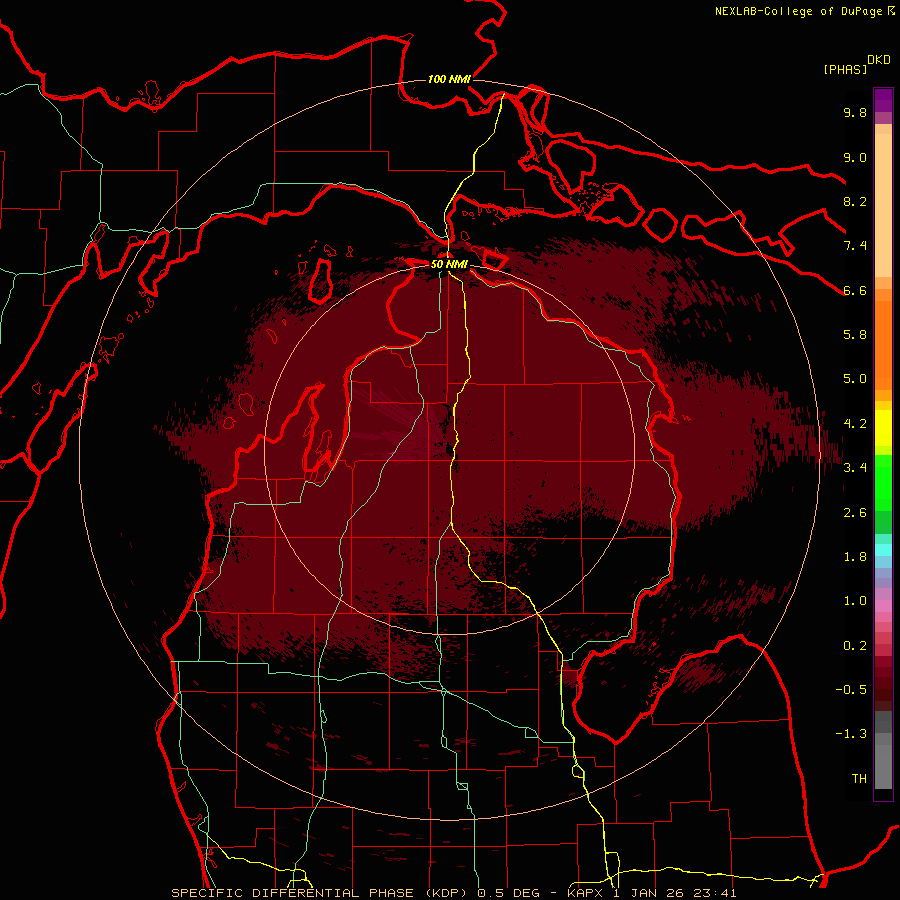Click the TH label on the color scale
Image resolution: width=900 pixels, height=900 pixels.
click(859, 779)
